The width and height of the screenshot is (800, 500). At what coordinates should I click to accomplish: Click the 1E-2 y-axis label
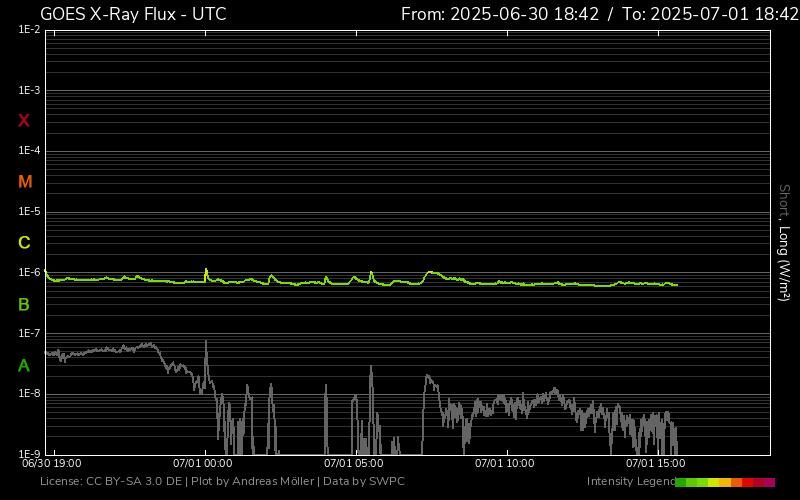click(29, 30)
